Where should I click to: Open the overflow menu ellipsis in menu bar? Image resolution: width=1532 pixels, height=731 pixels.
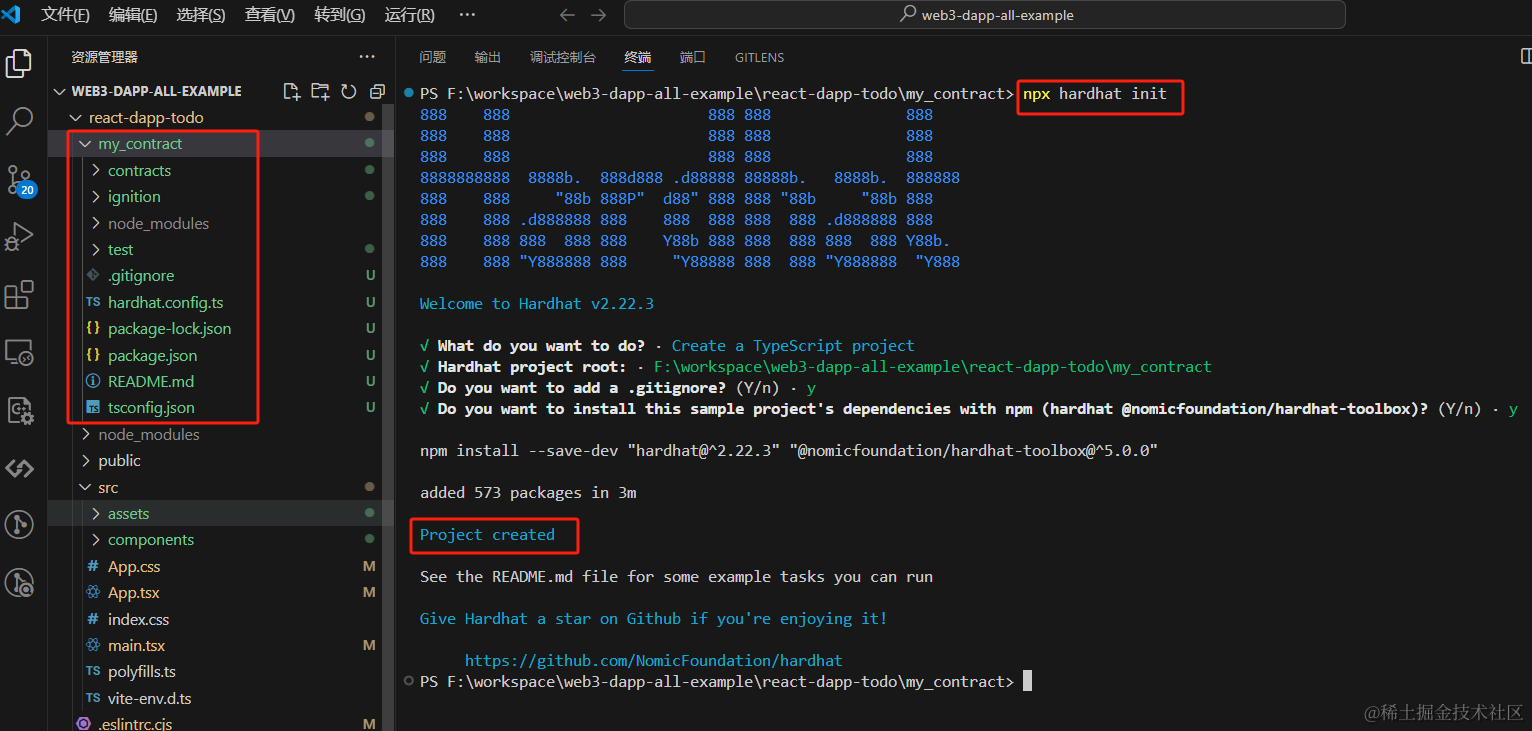pos(467,15)
